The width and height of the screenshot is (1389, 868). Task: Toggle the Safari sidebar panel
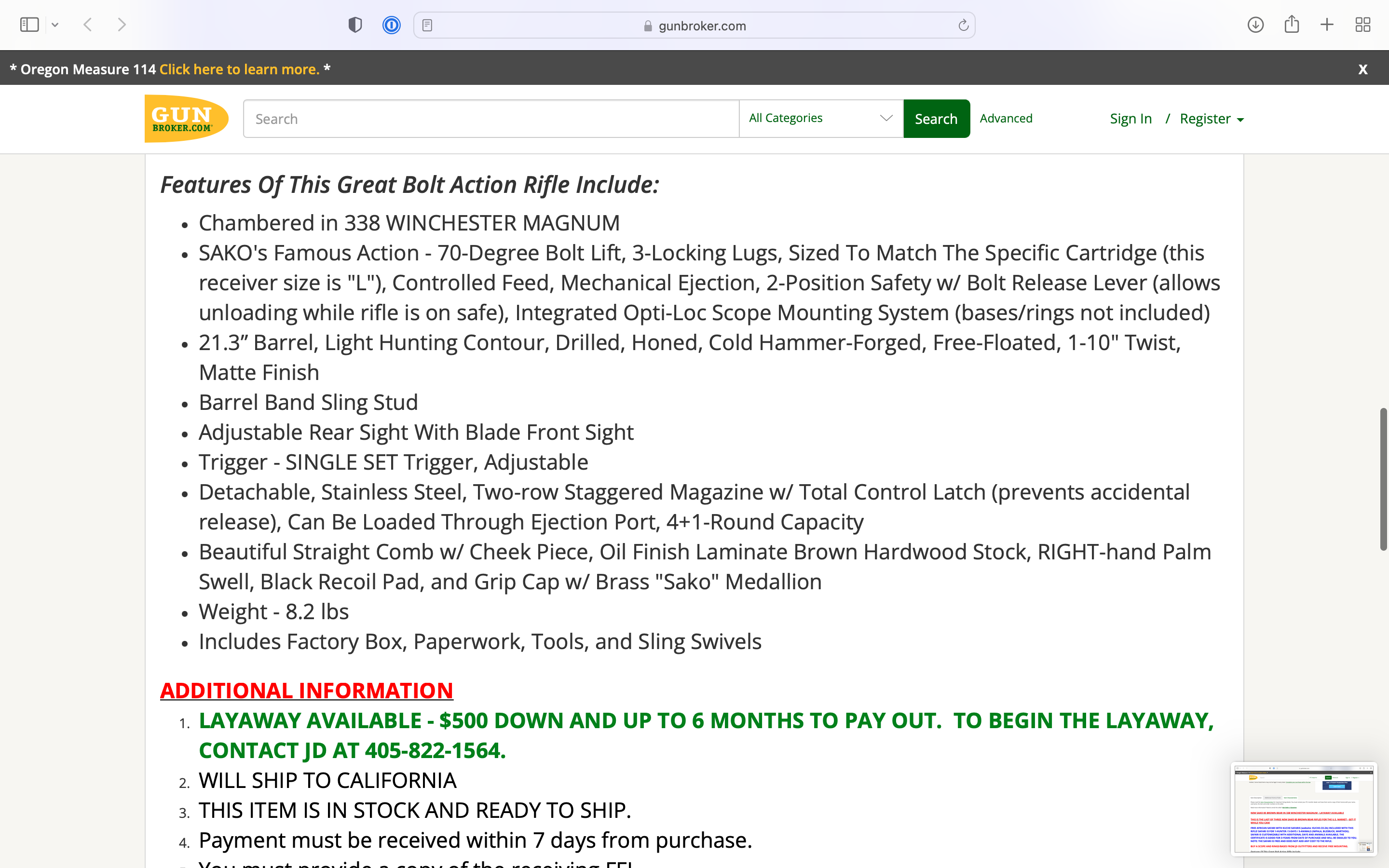pos(29,25)
